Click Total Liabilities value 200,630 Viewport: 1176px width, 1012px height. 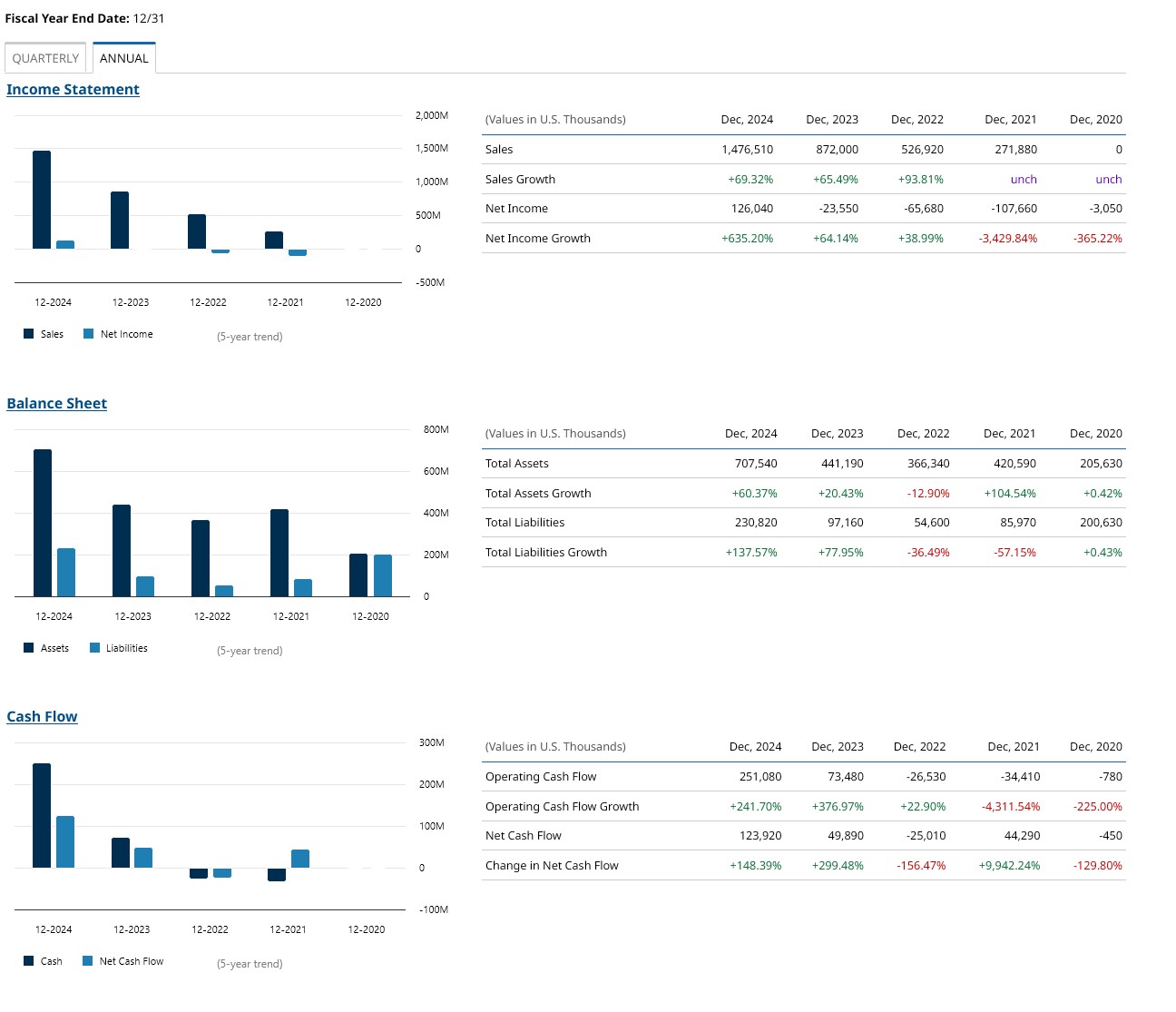point(1101,523)
